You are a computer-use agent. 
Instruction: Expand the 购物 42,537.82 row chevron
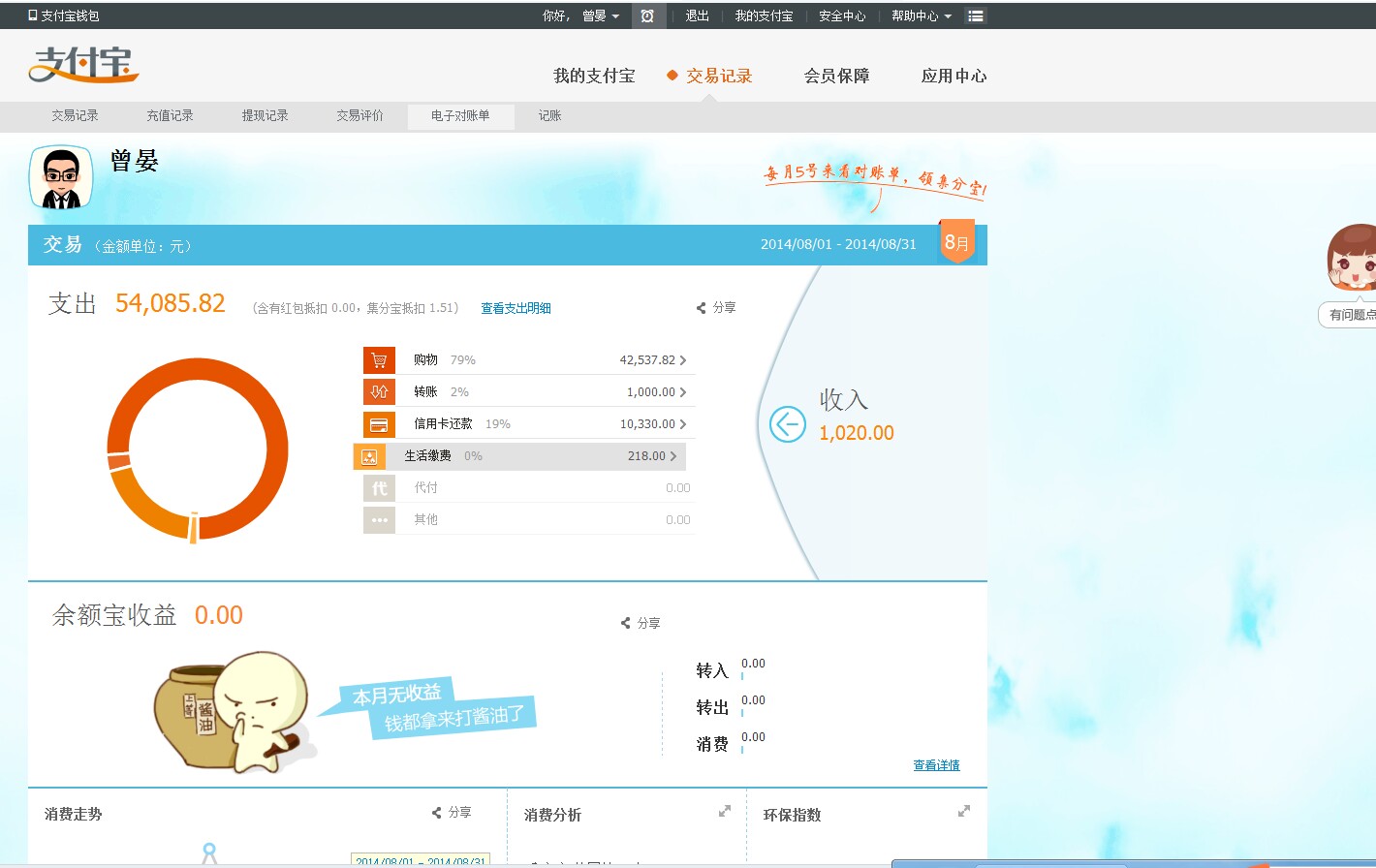click(x=683, y=360)
